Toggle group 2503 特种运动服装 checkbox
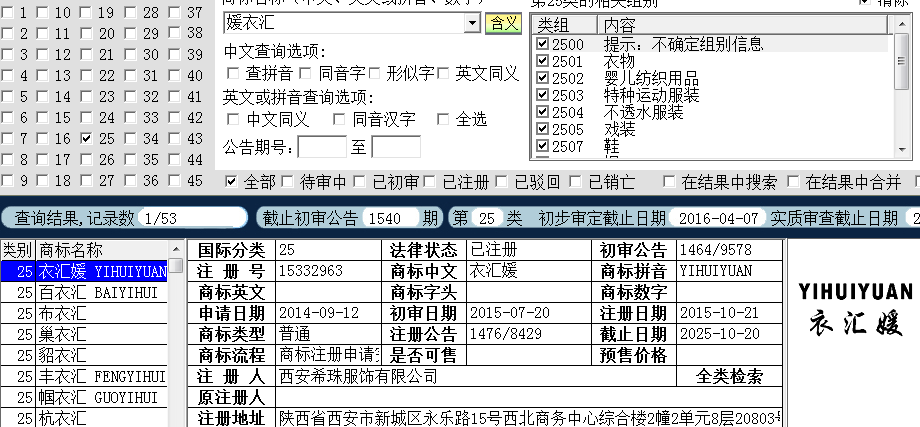 (542, 95)
